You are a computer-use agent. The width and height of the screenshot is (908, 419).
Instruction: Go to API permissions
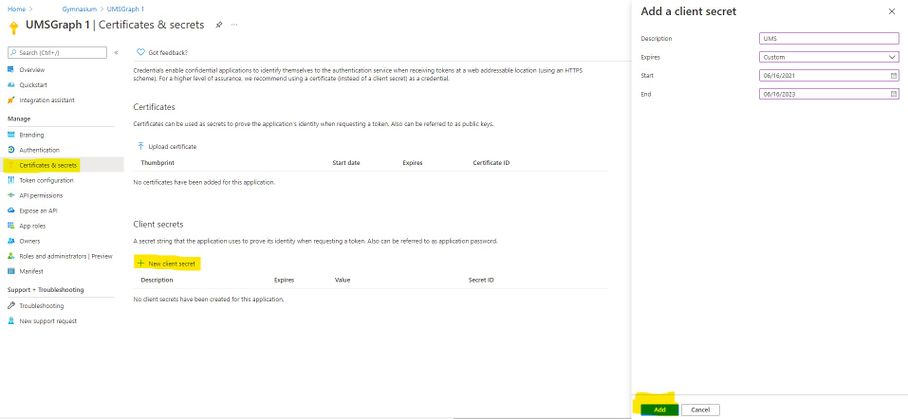[41, 195]
